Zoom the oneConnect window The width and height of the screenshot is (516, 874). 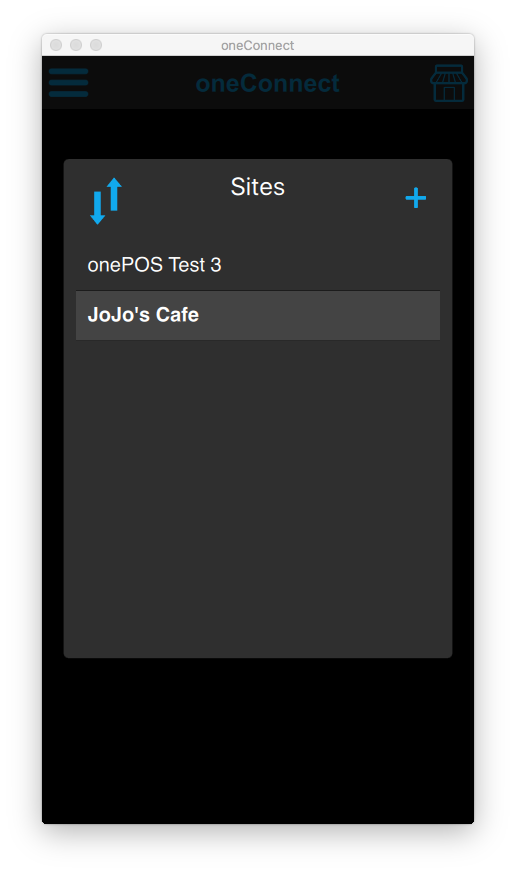point(96,45)
